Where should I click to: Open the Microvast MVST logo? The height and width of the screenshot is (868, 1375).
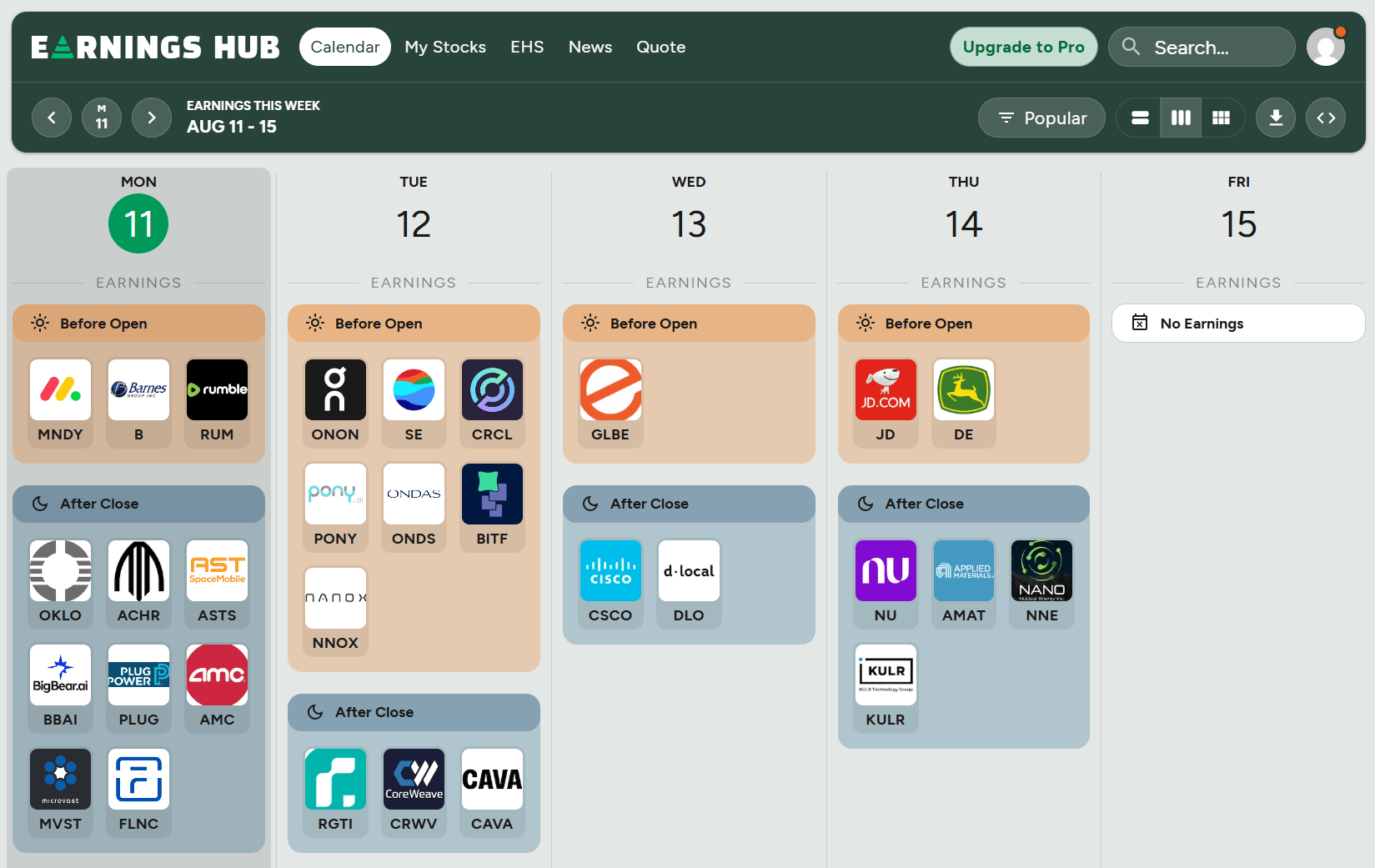tap(60, 779)
